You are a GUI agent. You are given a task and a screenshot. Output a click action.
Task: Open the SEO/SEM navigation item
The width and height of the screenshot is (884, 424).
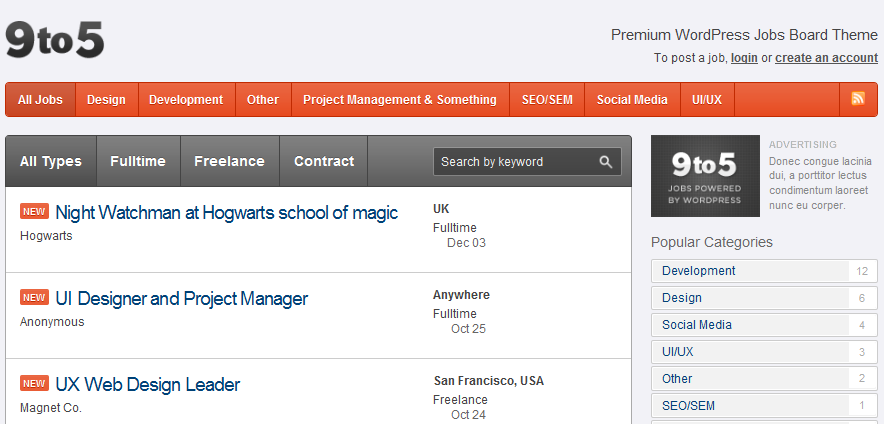[547, 100]
